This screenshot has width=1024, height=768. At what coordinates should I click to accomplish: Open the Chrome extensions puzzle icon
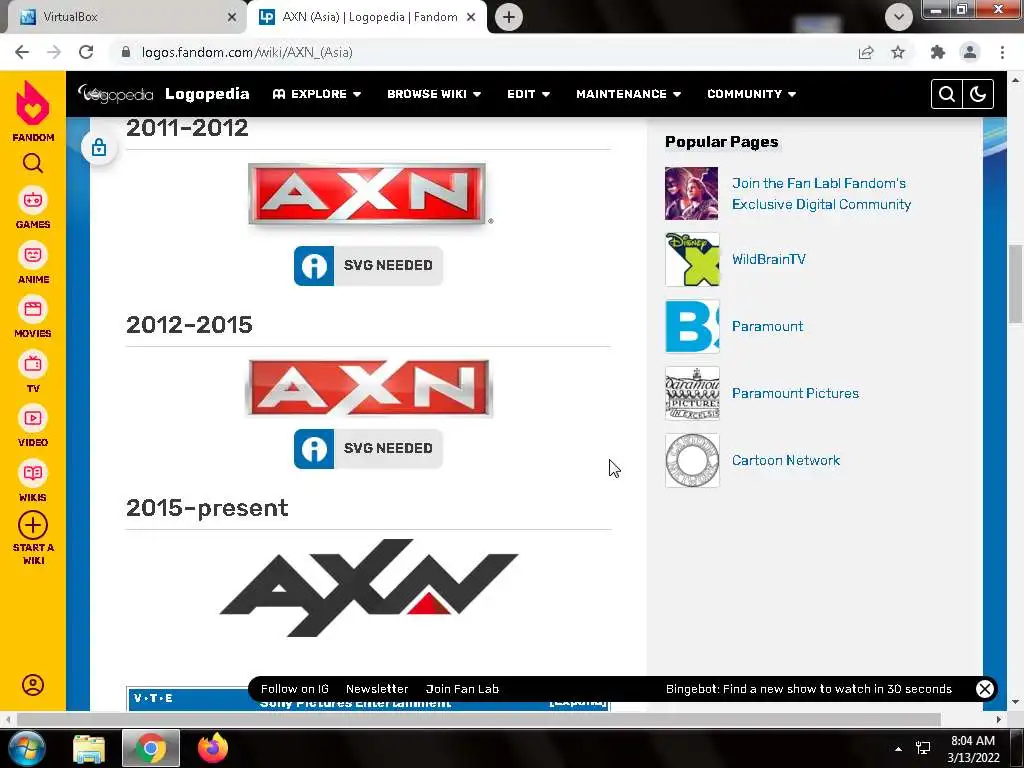(x=938, y=52)
